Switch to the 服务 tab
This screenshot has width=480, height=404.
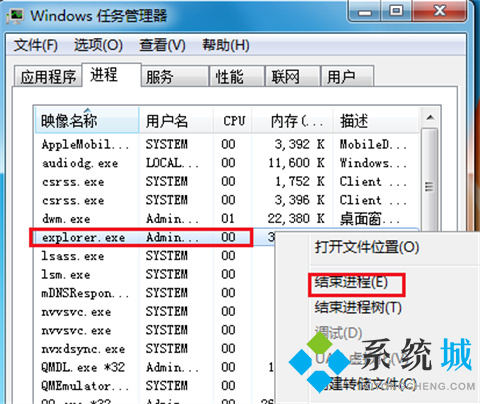175,77
